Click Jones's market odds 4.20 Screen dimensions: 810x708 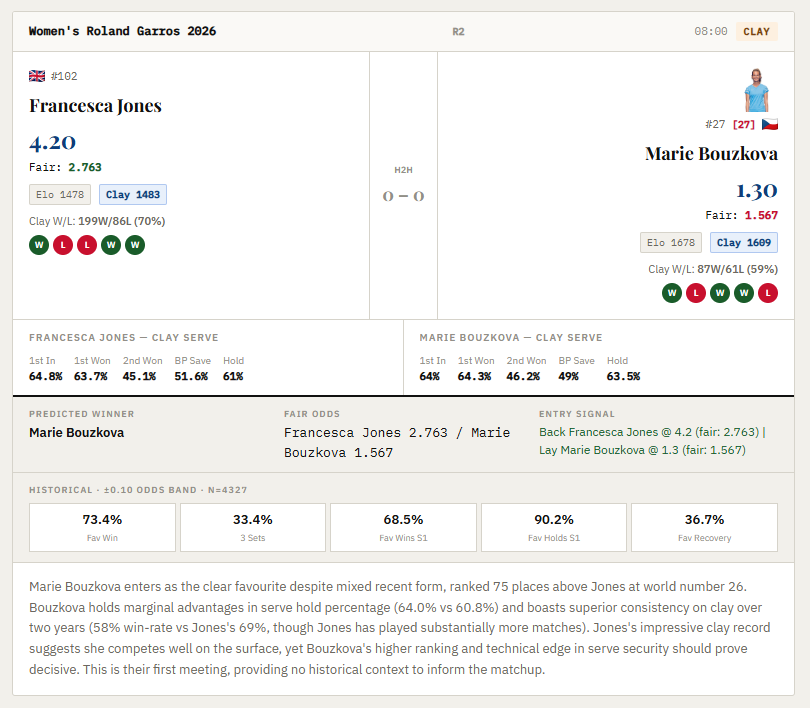click(x=53, y=143)
